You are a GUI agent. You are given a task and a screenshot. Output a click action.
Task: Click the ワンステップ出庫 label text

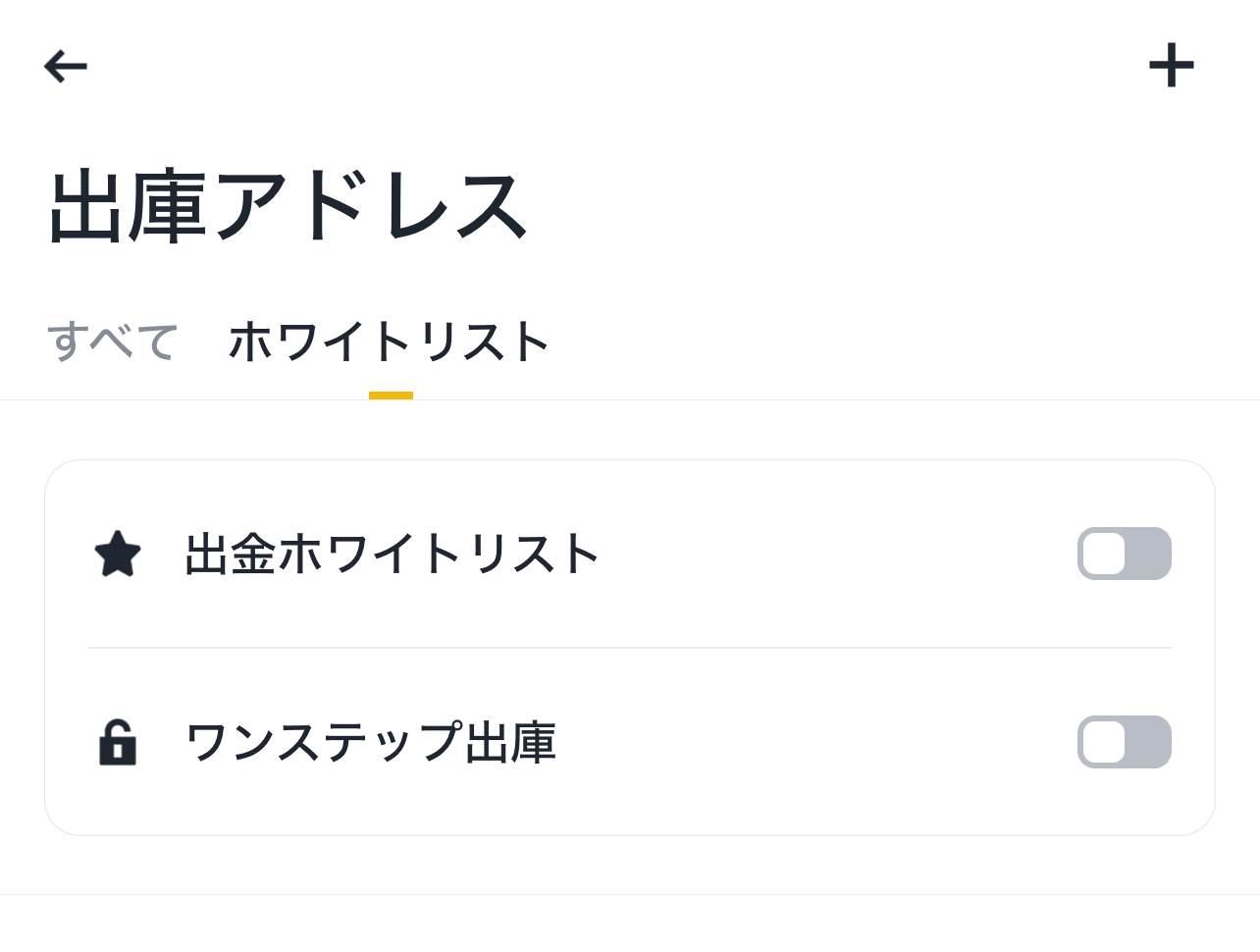point(371,742)
